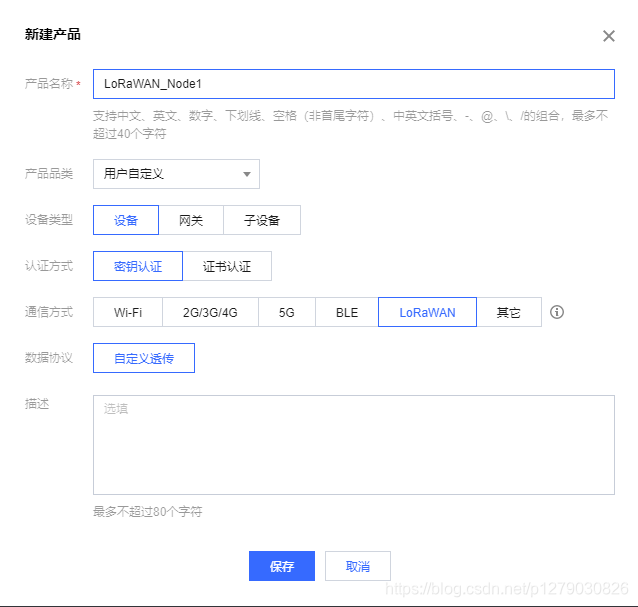Viewport: 638px width, 607px height.
Task: Click the 最多不超过80个字符 hint text
Action: point(148,511)
